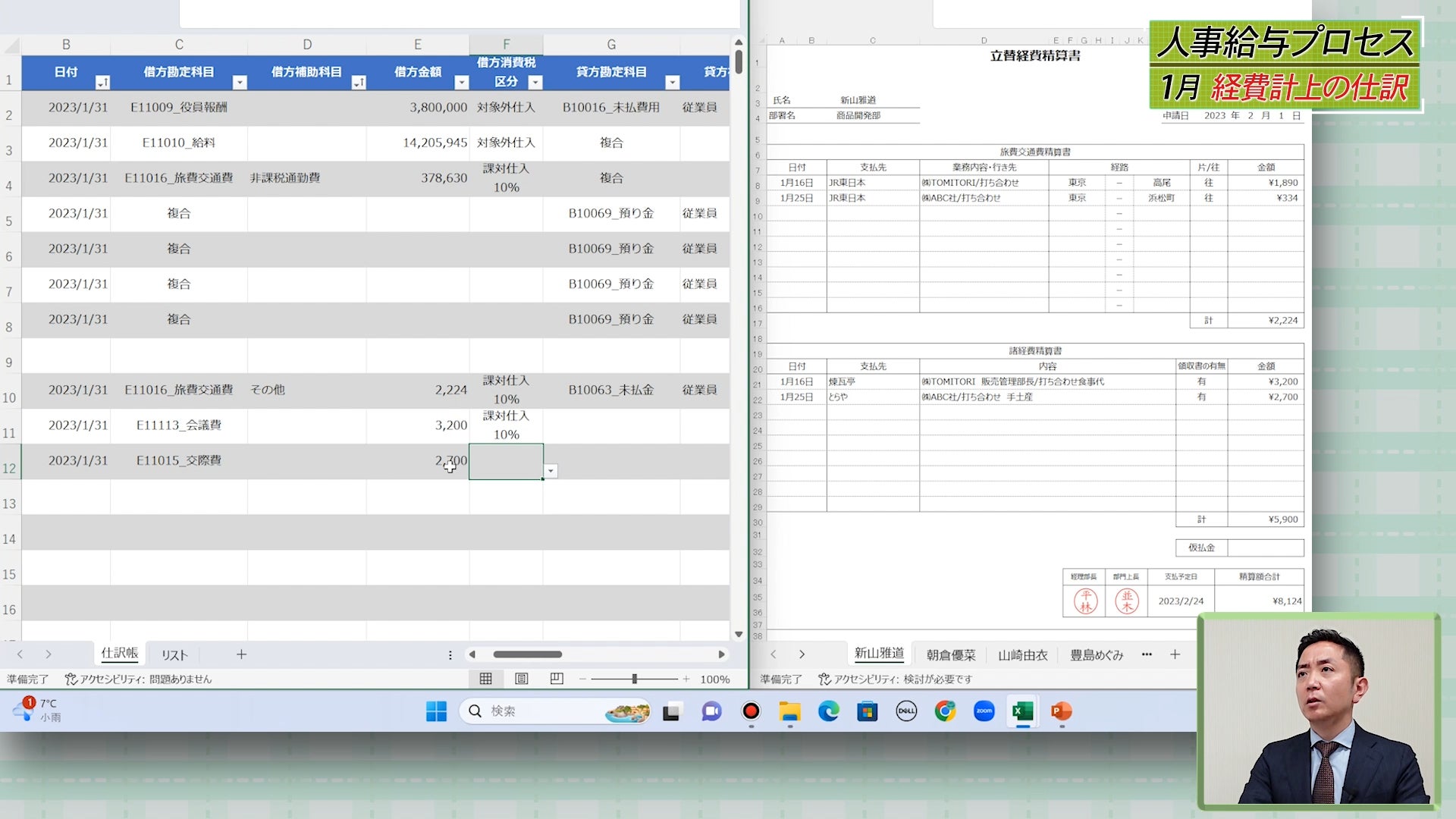The image size is (1456, 819).
Task: Open the 日付 column filter dropdown
Action: pos(102,82)
